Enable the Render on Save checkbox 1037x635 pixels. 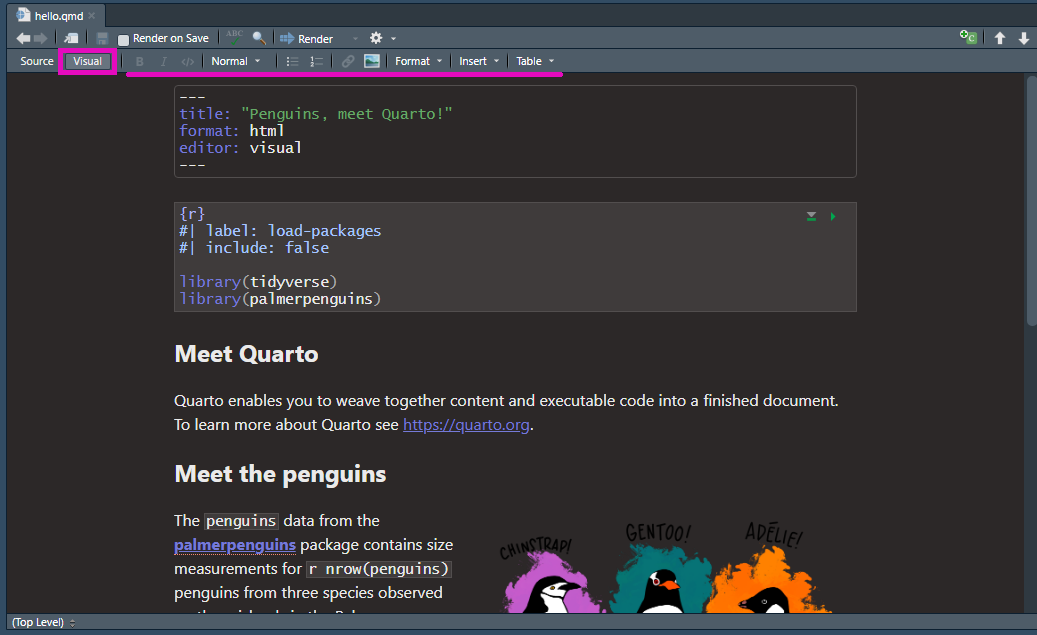point(124,39)
